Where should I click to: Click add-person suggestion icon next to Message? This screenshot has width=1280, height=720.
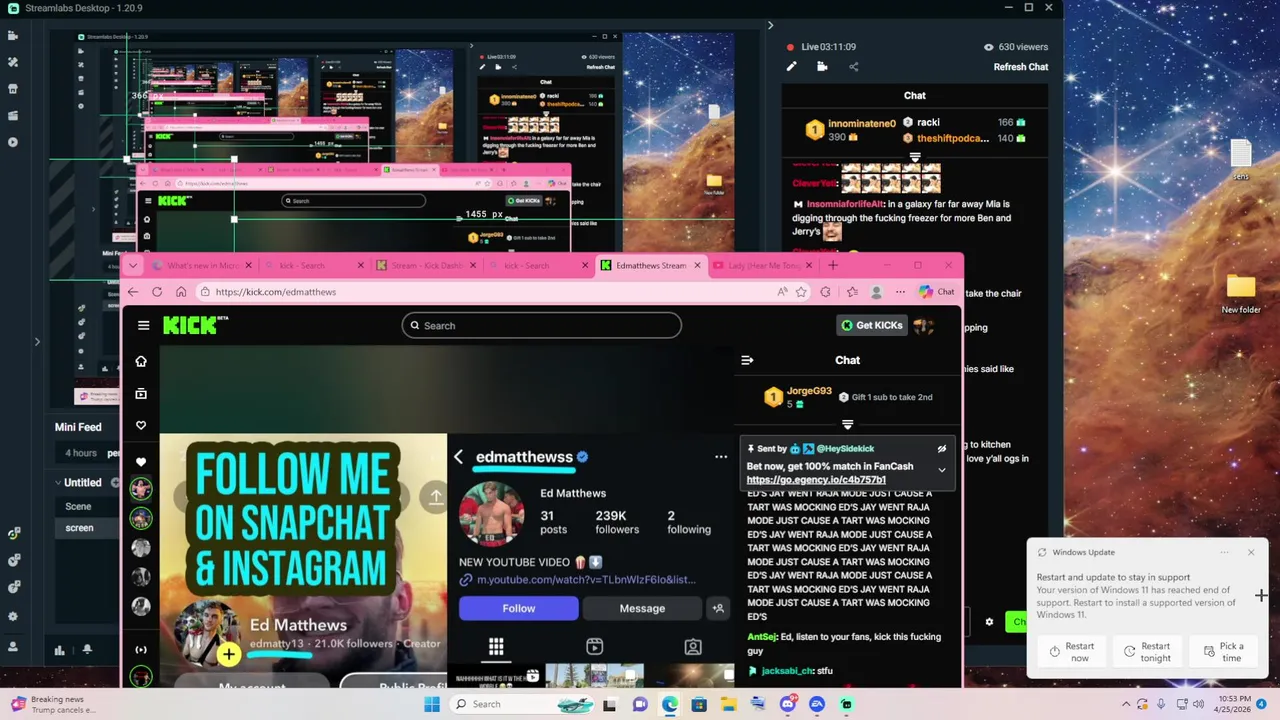(718, 608)
